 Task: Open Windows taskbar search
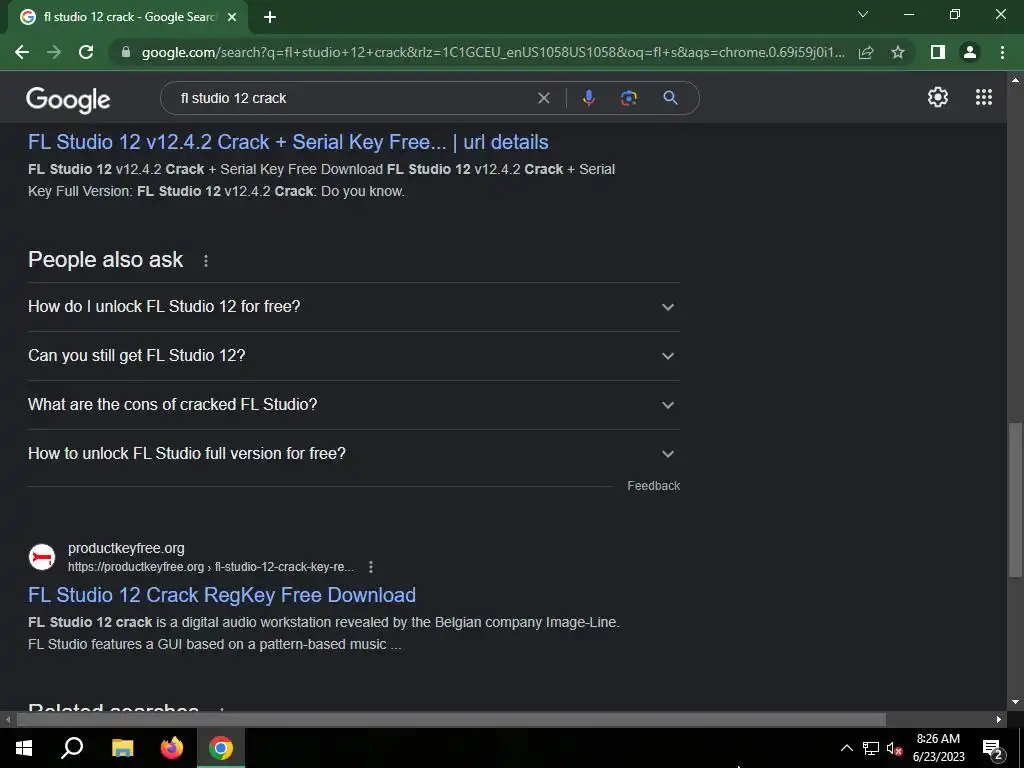coord(72,748)
